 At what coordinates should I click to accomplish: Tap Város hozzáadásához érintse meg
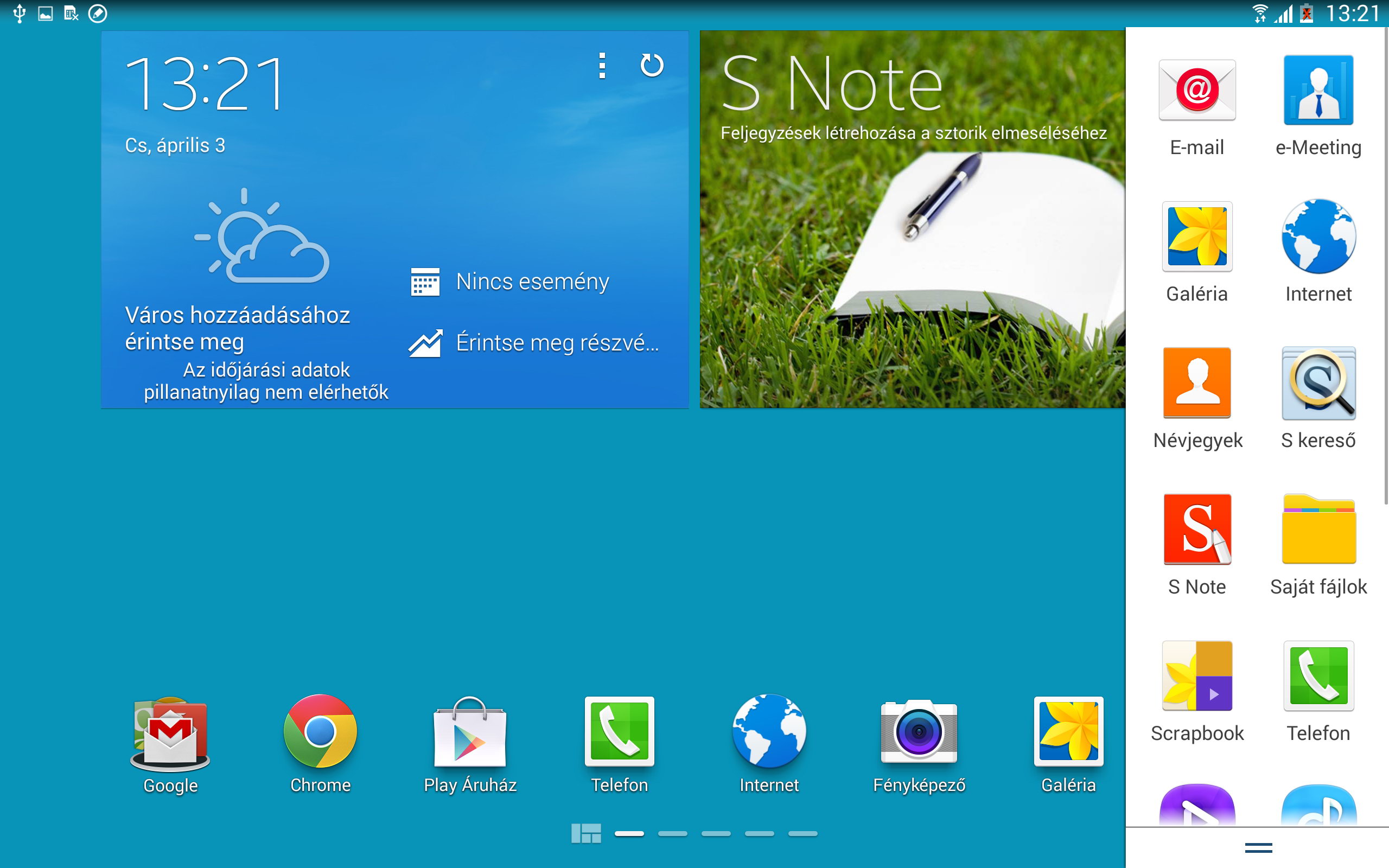pyautogui.click(x=238, y=328)
